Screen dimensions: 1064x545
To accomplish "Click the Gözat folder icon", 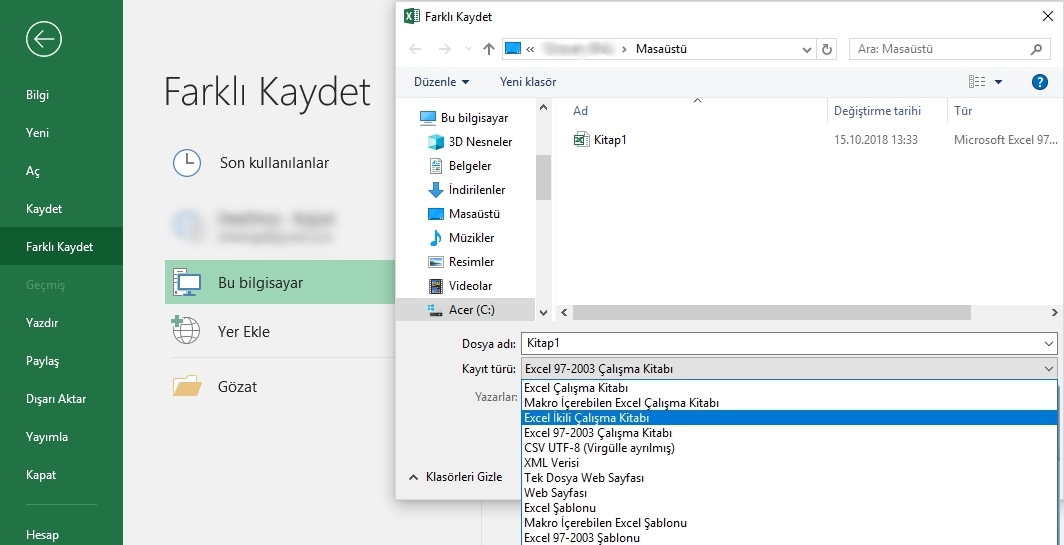I will pyautogui.click(x=187, y=386).
